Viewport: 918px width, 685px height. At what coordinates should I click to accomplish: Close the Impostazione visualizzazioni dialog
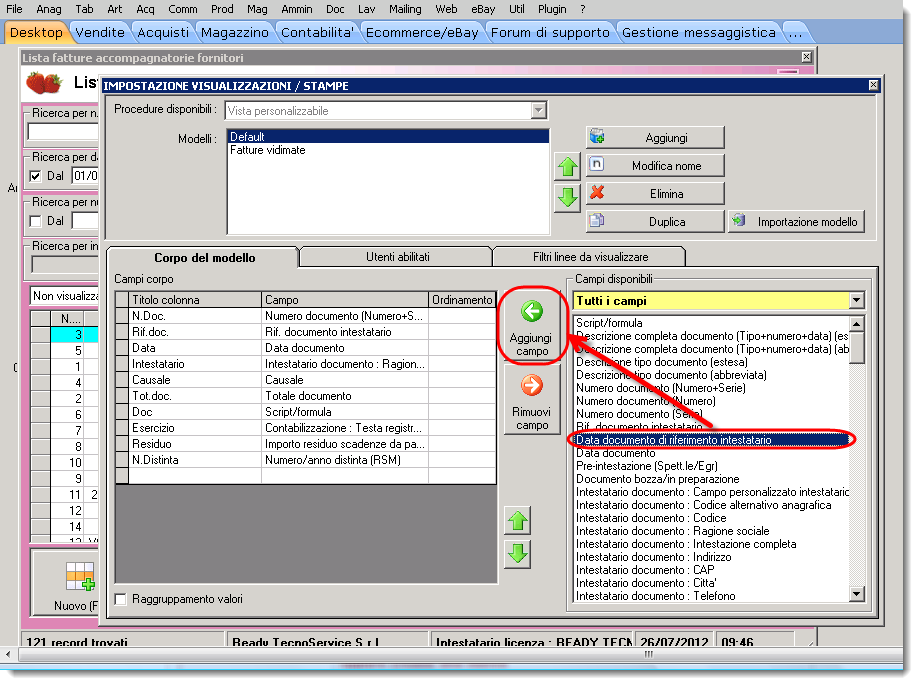pos(873,85)
